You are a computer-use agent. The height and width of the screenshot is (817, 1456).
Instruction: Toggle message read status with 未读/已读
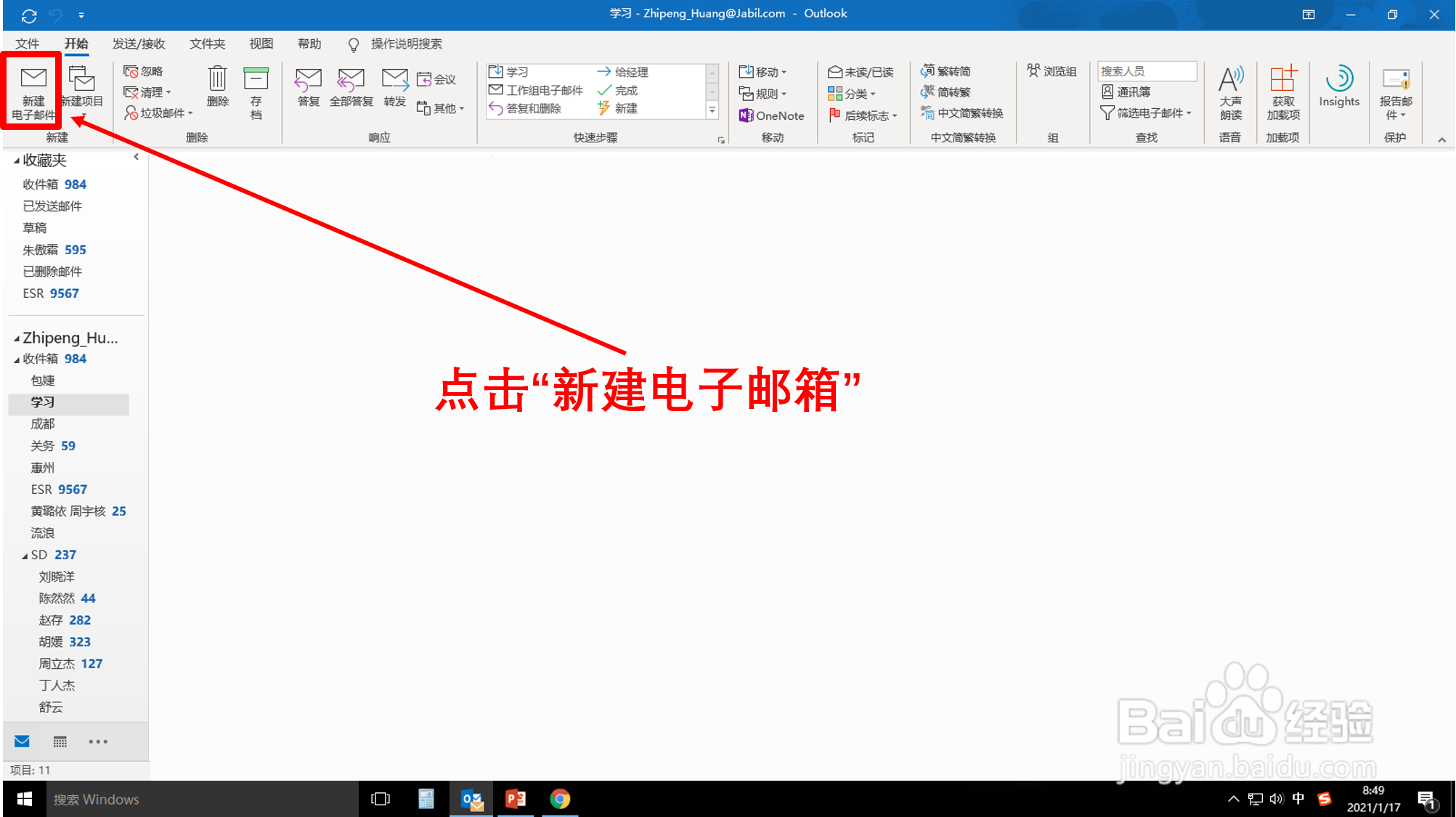coord(861,71)
